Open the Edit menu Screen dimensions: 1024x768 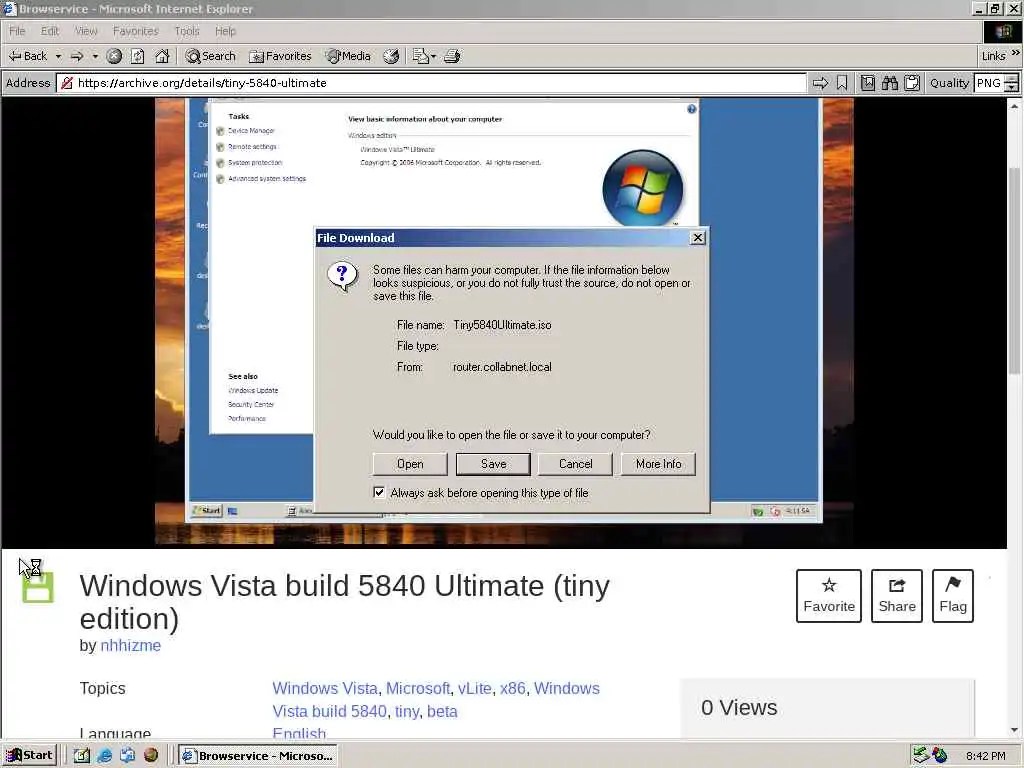50,31
